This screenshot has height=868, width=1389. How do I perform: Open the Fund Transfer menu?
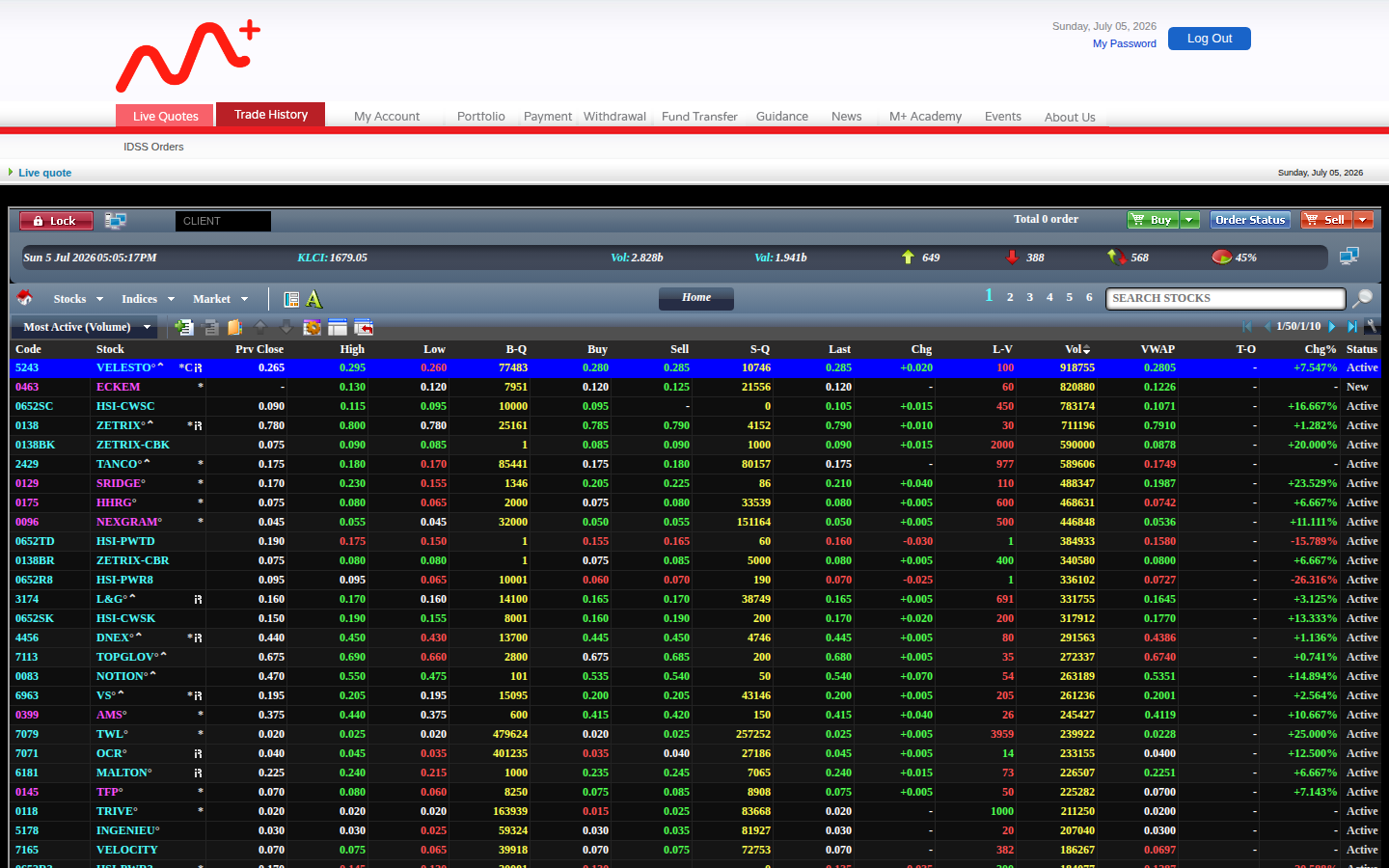point(699,116)
